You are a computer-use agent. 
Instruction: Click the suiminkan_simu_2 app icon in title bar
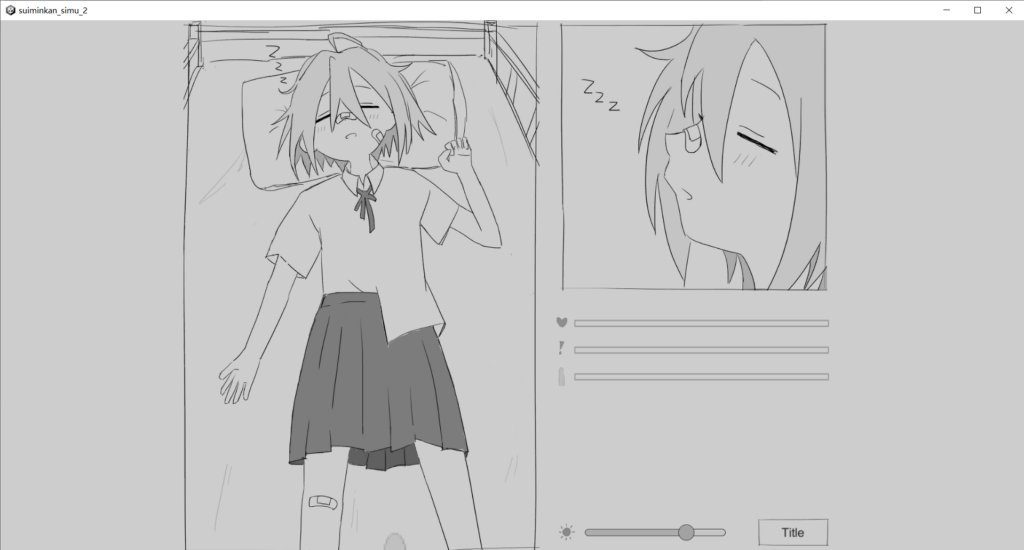[10, 10]
